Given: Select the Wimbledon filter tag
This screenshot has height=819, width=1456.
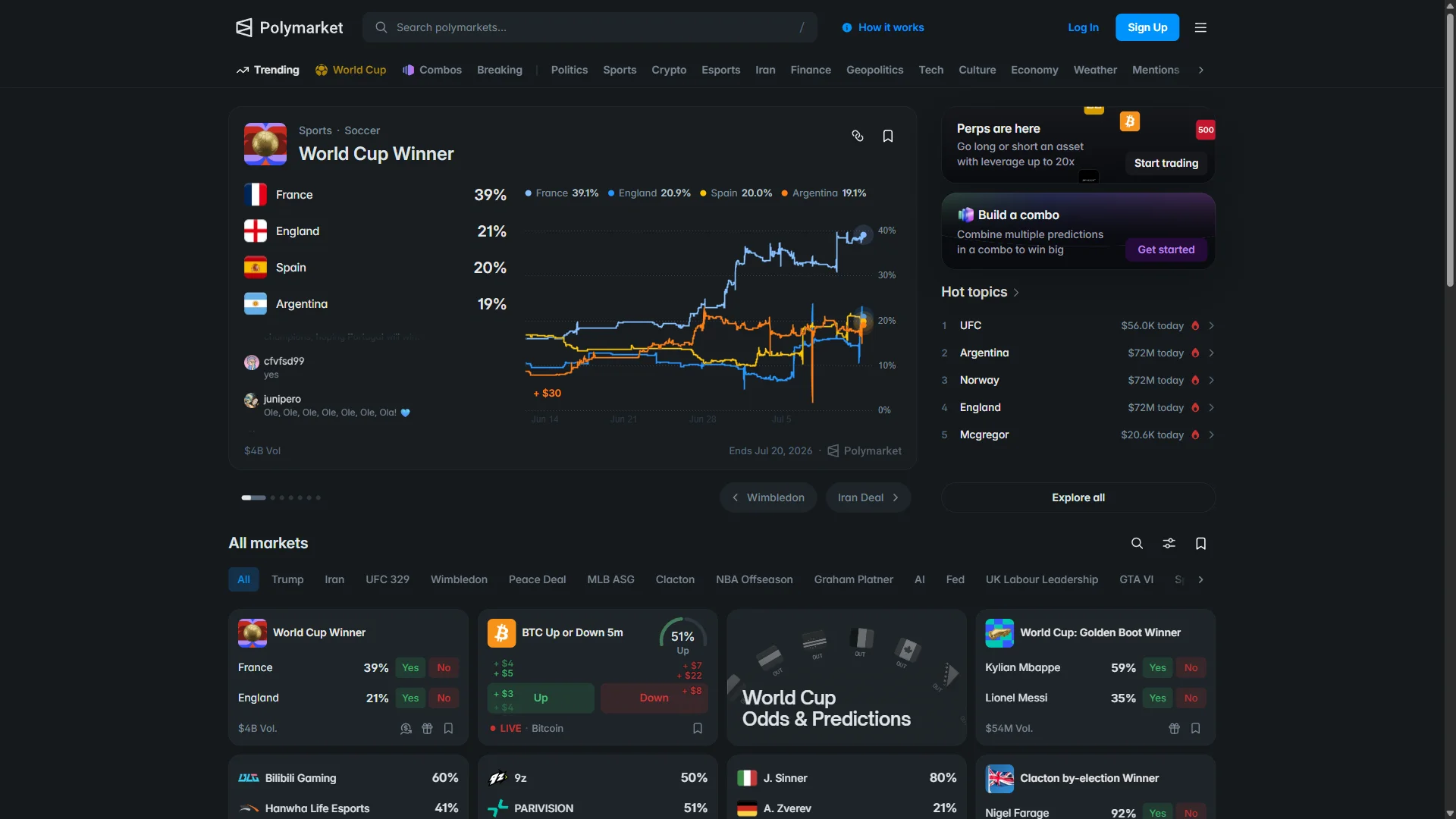Looking at the screenshot, I should (459, 579).
